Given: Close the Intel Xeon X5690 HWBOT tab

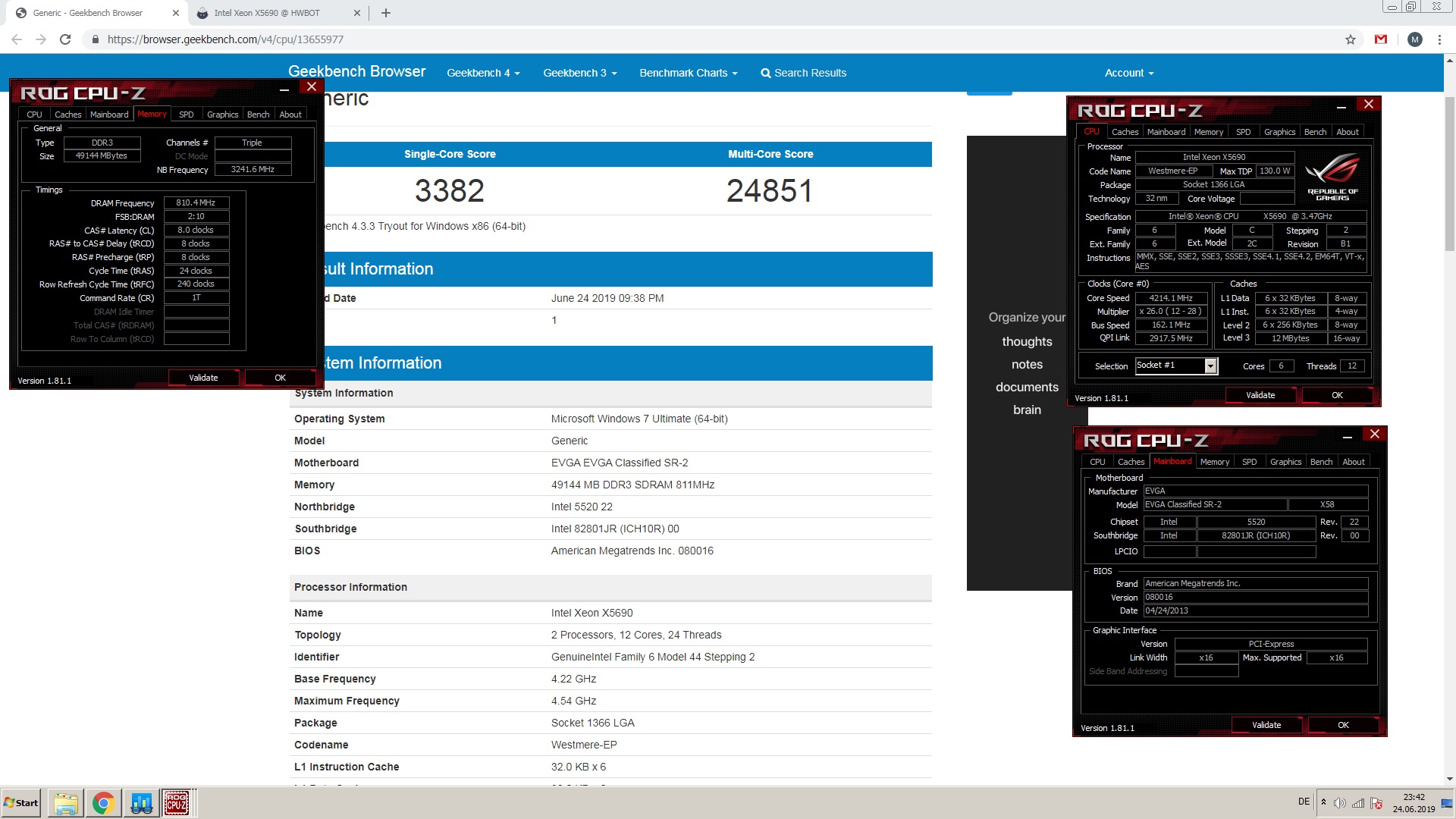Looking at the screenshot, I should [x=358, y=13].
